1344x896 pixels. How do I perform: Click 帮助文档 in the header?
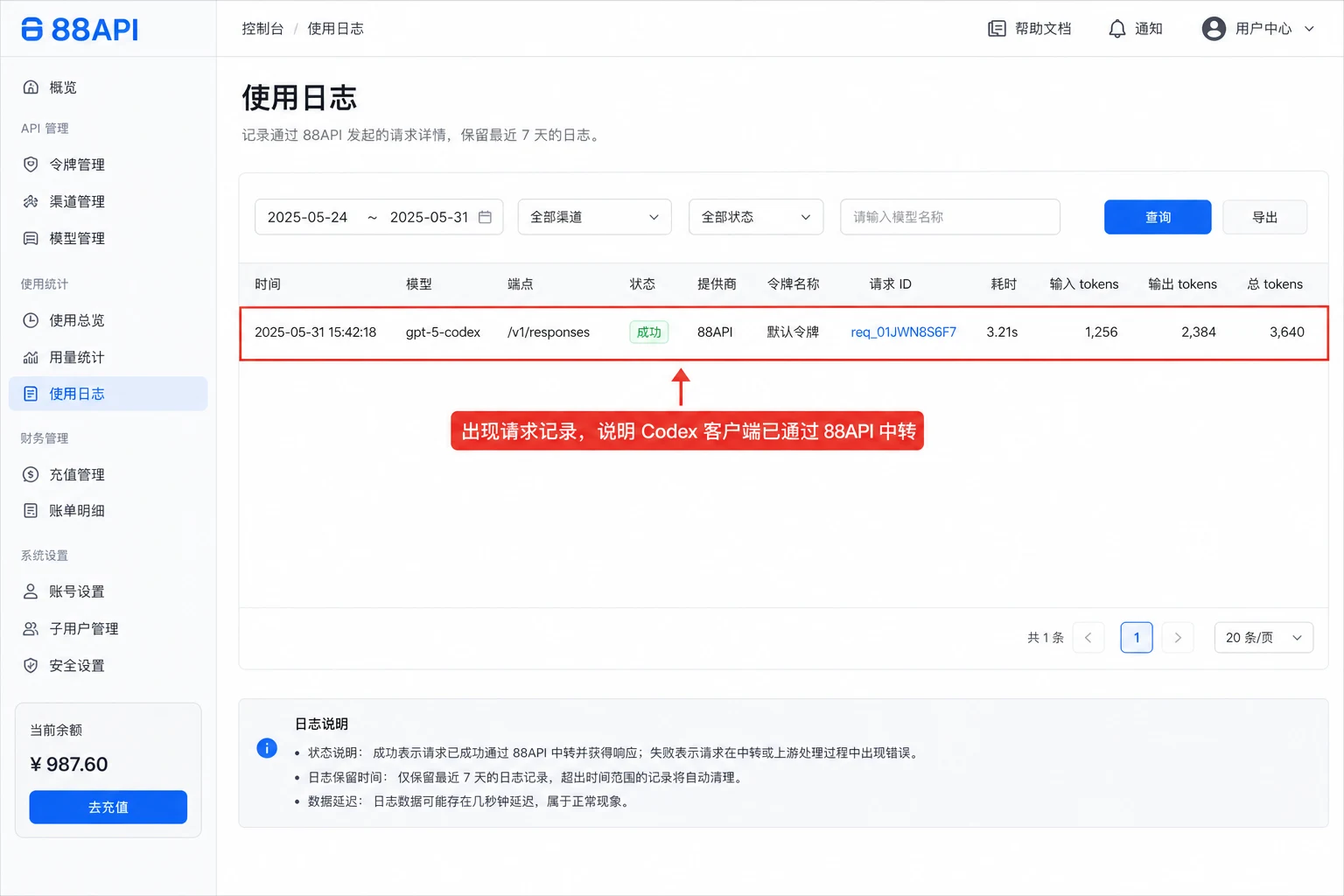[x=1043, y=29]
